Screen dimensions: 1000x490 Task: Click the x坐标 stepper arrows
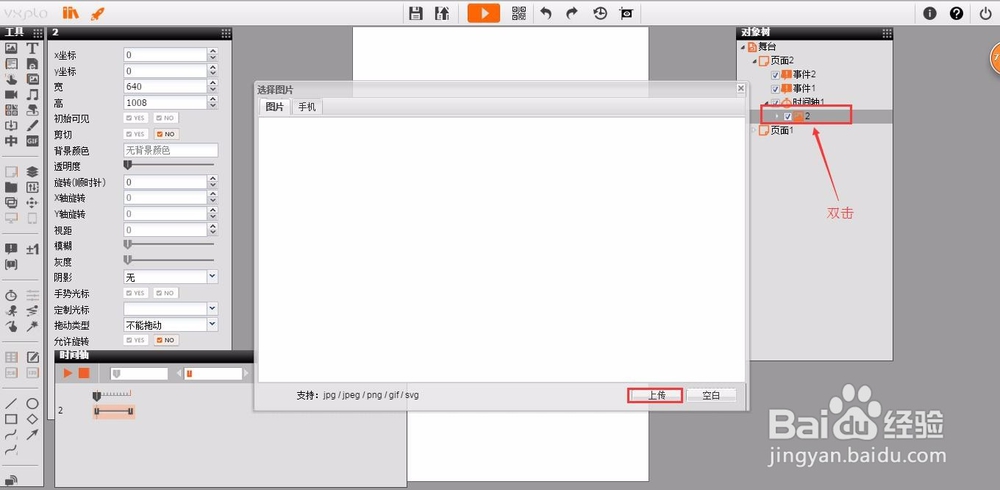(x=213, y=55)
